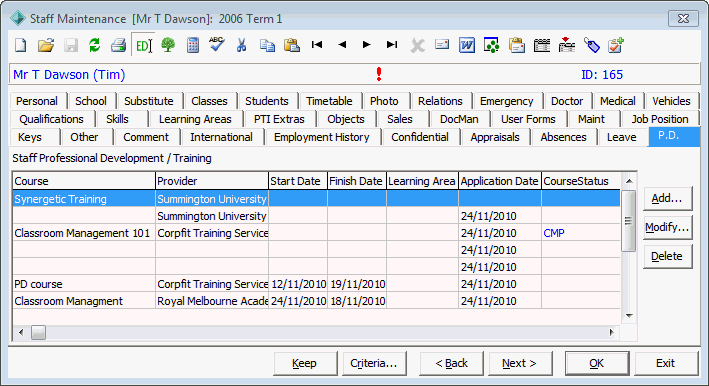Select the Classroom Managment row
This screenshot has height=386, width=709.
[316, 301]
